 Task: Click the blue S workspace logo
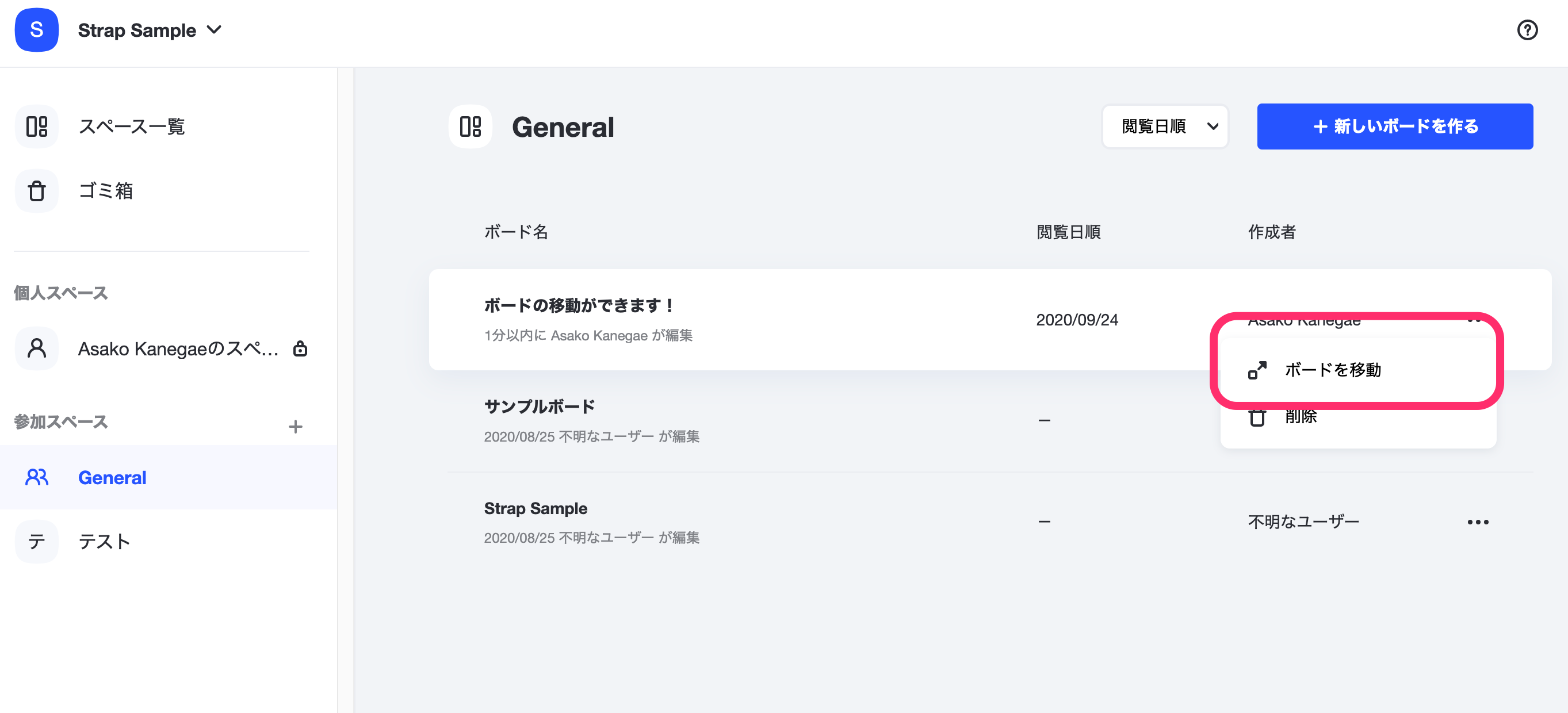(x=36, y=30)
